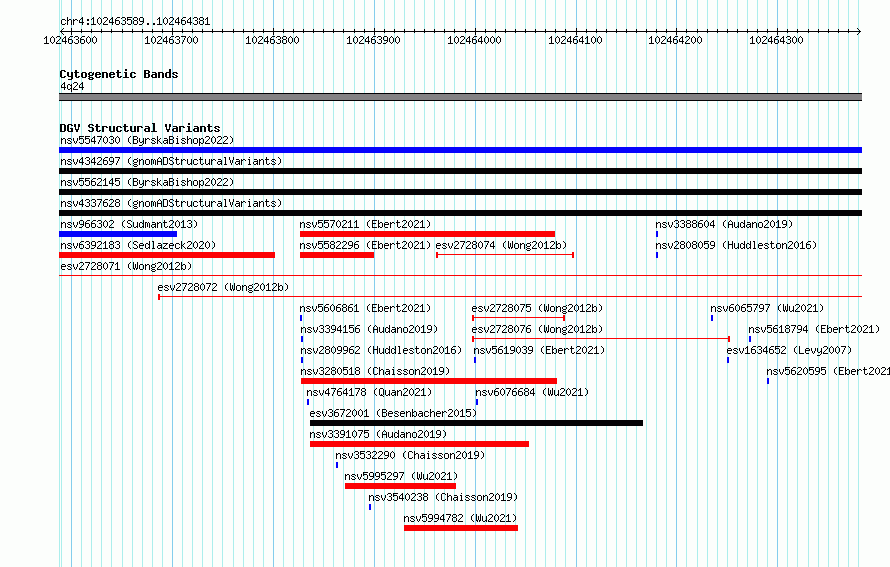The width and height of the screenshot is (890, 567).
Task: Open nsv3394156 (Audano2019) label
Action: (369, 329)
